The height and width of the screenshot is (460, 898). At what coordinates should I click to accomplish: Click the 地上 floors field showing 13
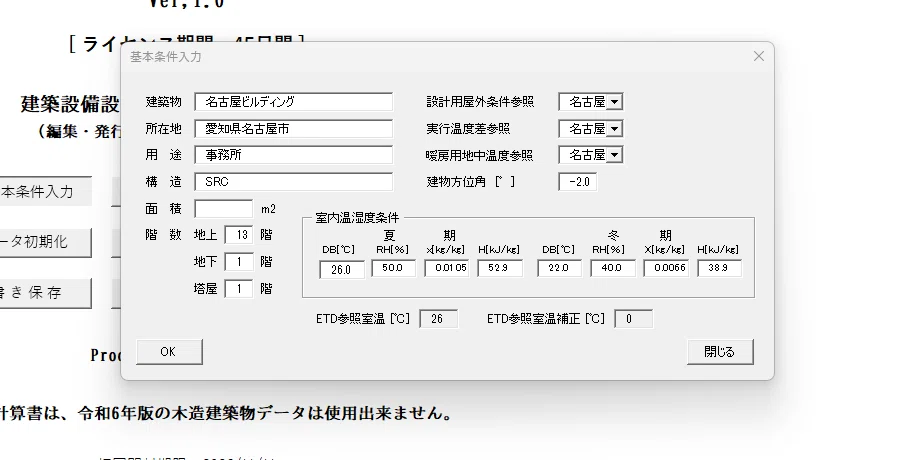(239, 235)
